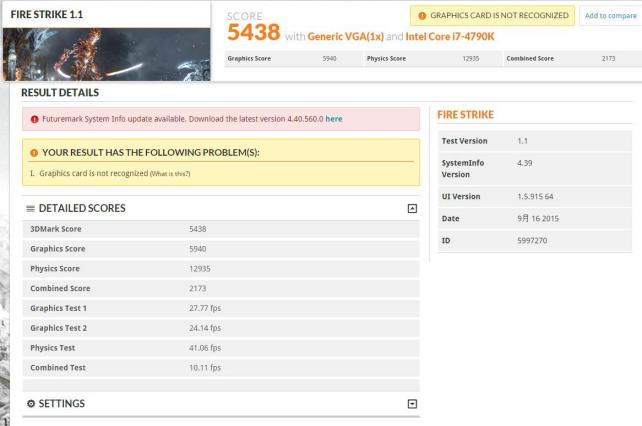Click the orange warning icon in the not recognized banner
Screen dimensions: 642x426
422,16
